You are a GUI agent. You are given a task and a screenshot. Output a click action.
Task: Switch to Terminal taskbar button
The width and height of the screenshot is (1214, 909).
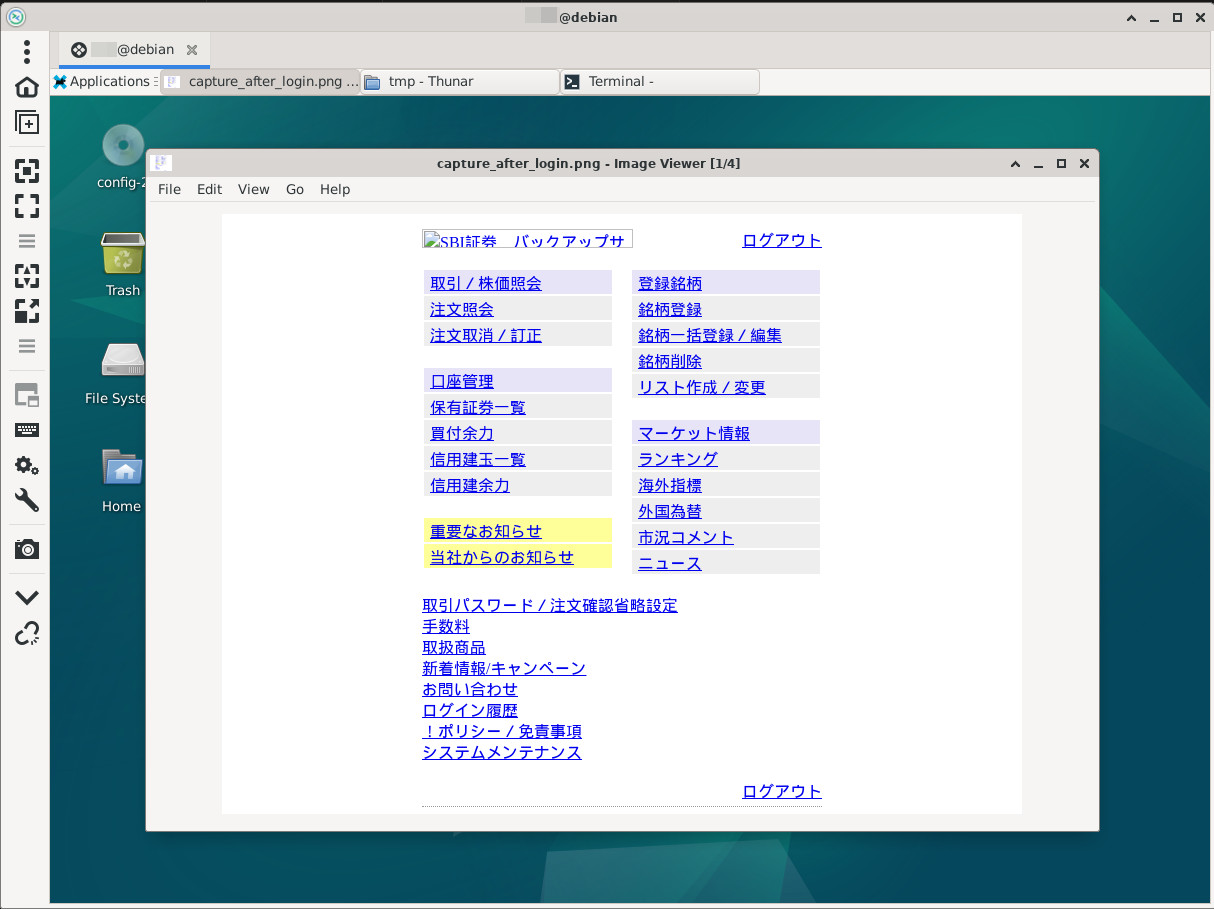[660, 82]
